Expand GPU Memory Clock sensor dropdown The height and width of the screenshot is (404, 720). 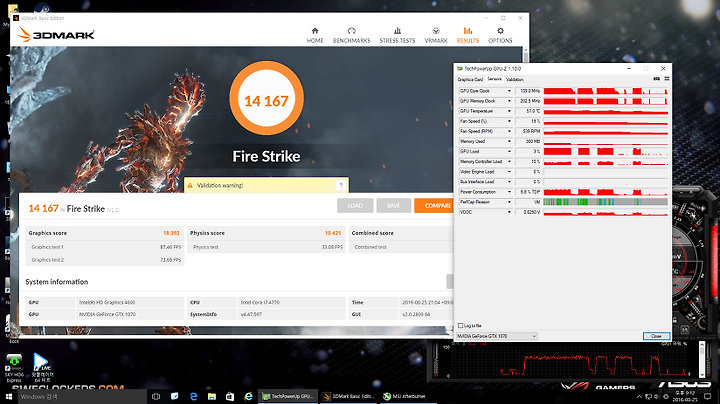[509, 101]
